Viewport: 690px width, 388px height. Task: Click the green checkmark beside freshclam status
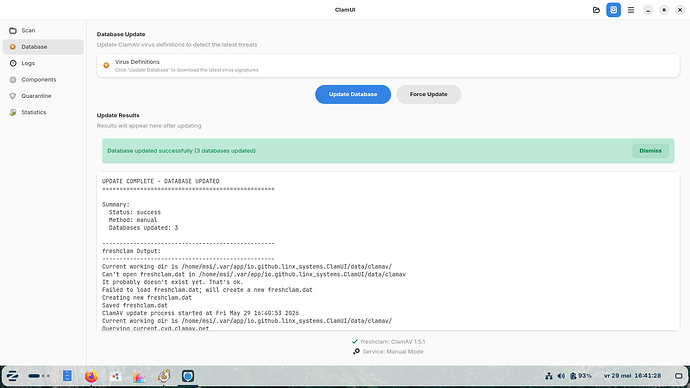[x=355, y=341]
